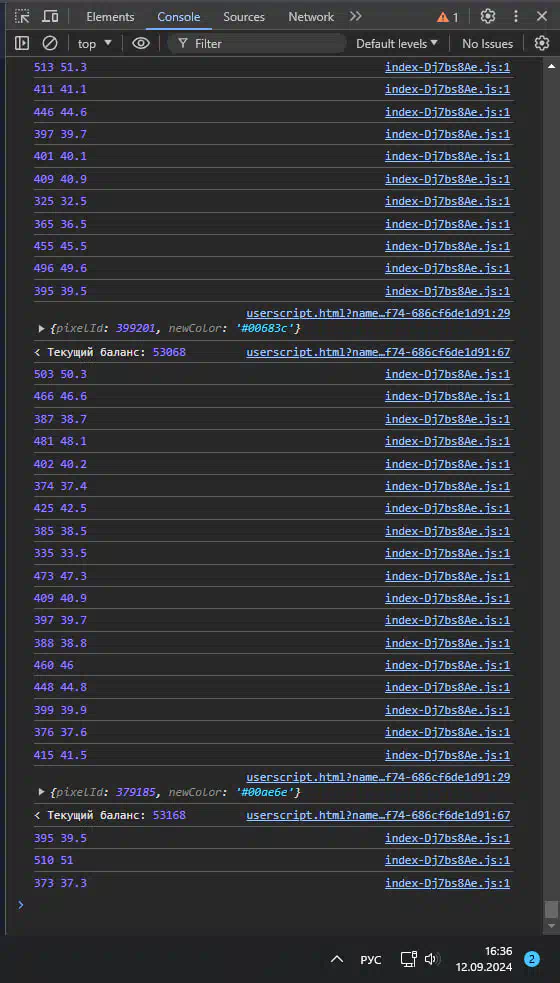The image size is (560, 983).
Task: Open the top JavaScript context dropdown
Action: click(95, 43)
